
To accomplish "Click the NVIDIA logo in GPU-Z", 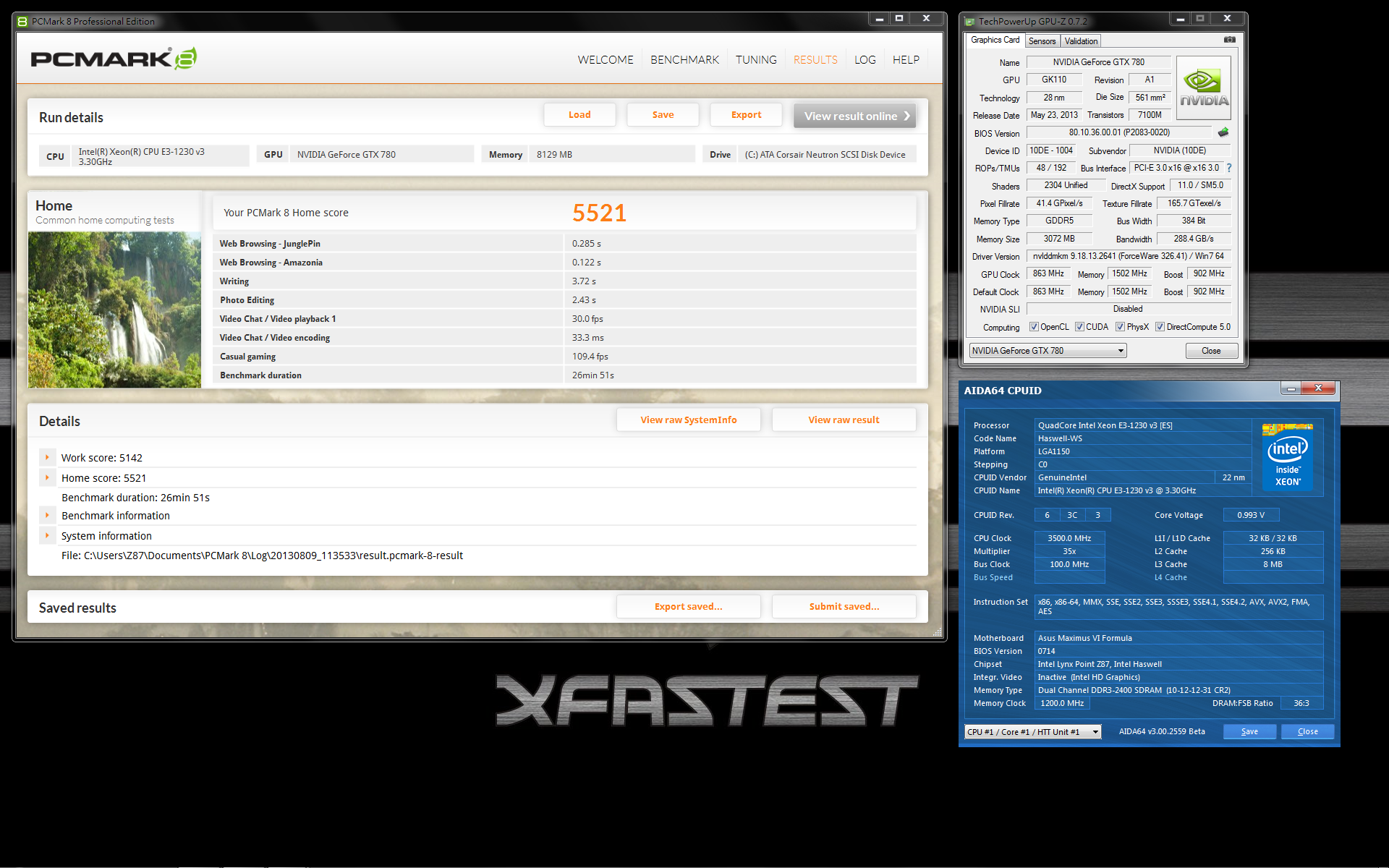I will [x=1204, y=88].
